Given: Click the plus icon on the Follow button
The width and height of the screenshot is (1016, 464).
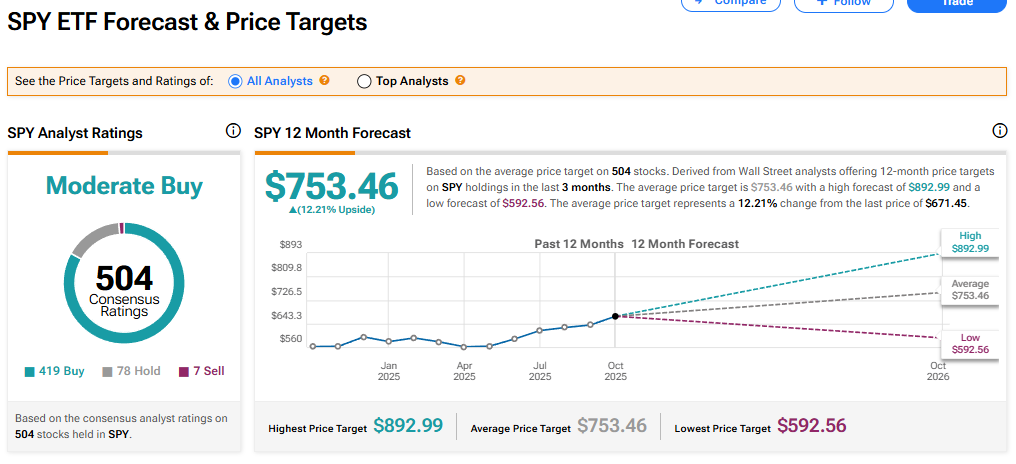Looking at the screenshot, I should (822, 3).
